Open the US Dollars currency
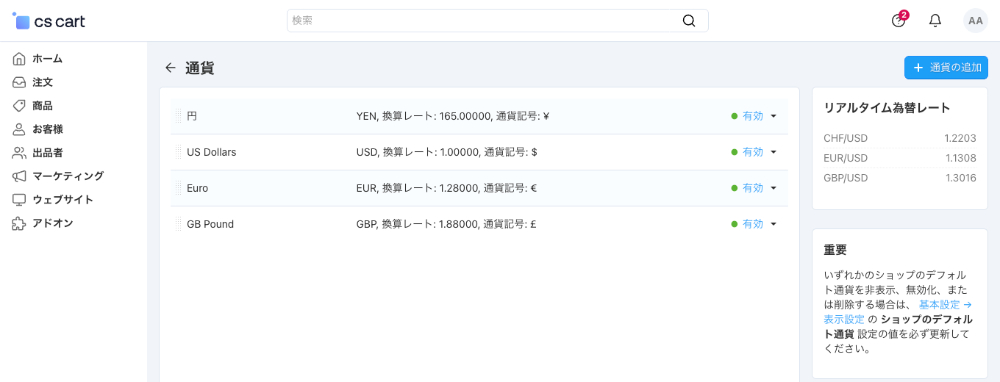 [x=211, y=152]
